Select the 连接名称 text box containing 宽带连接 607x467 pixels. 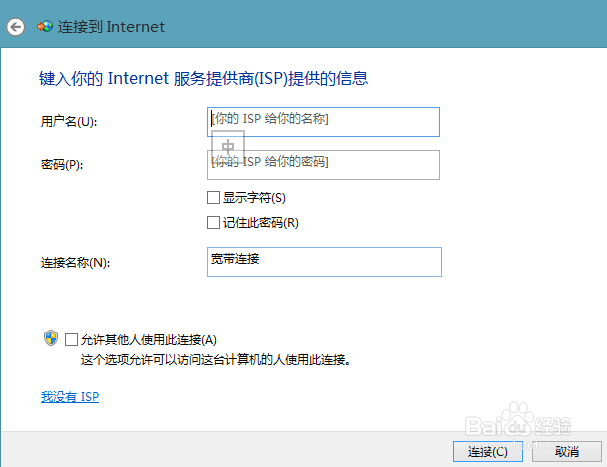click(324, 261)
